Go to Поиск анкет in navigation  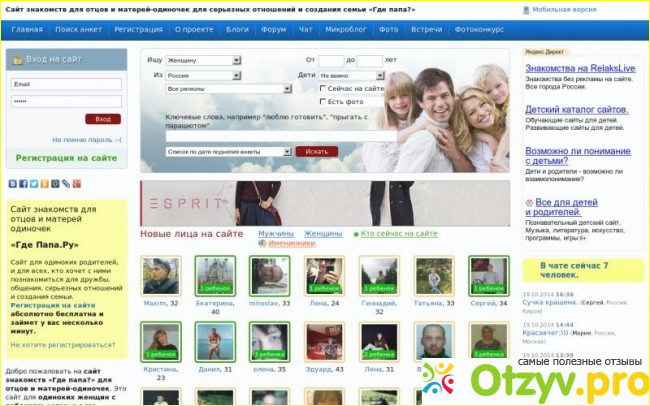tap(78, 30)
